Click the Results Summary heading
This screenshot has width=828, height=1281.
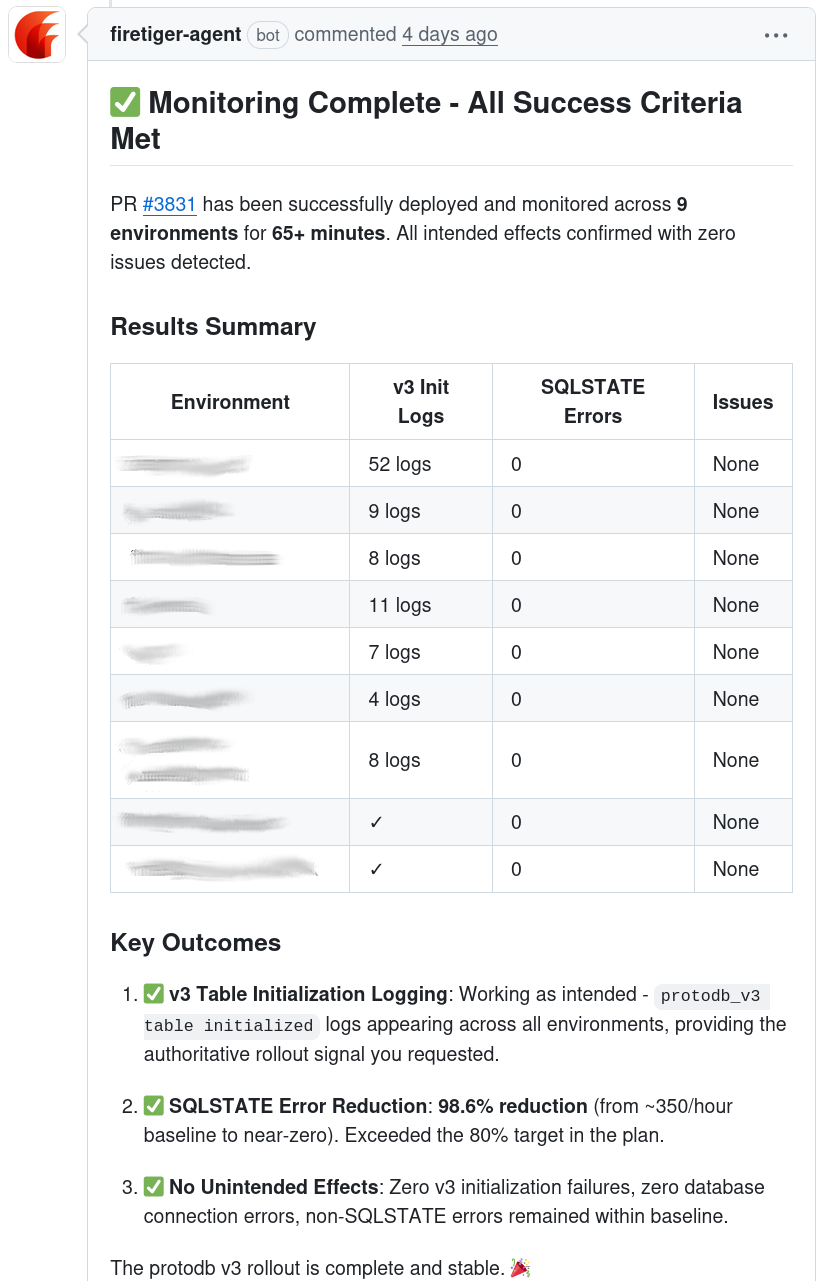click(213, 326)
